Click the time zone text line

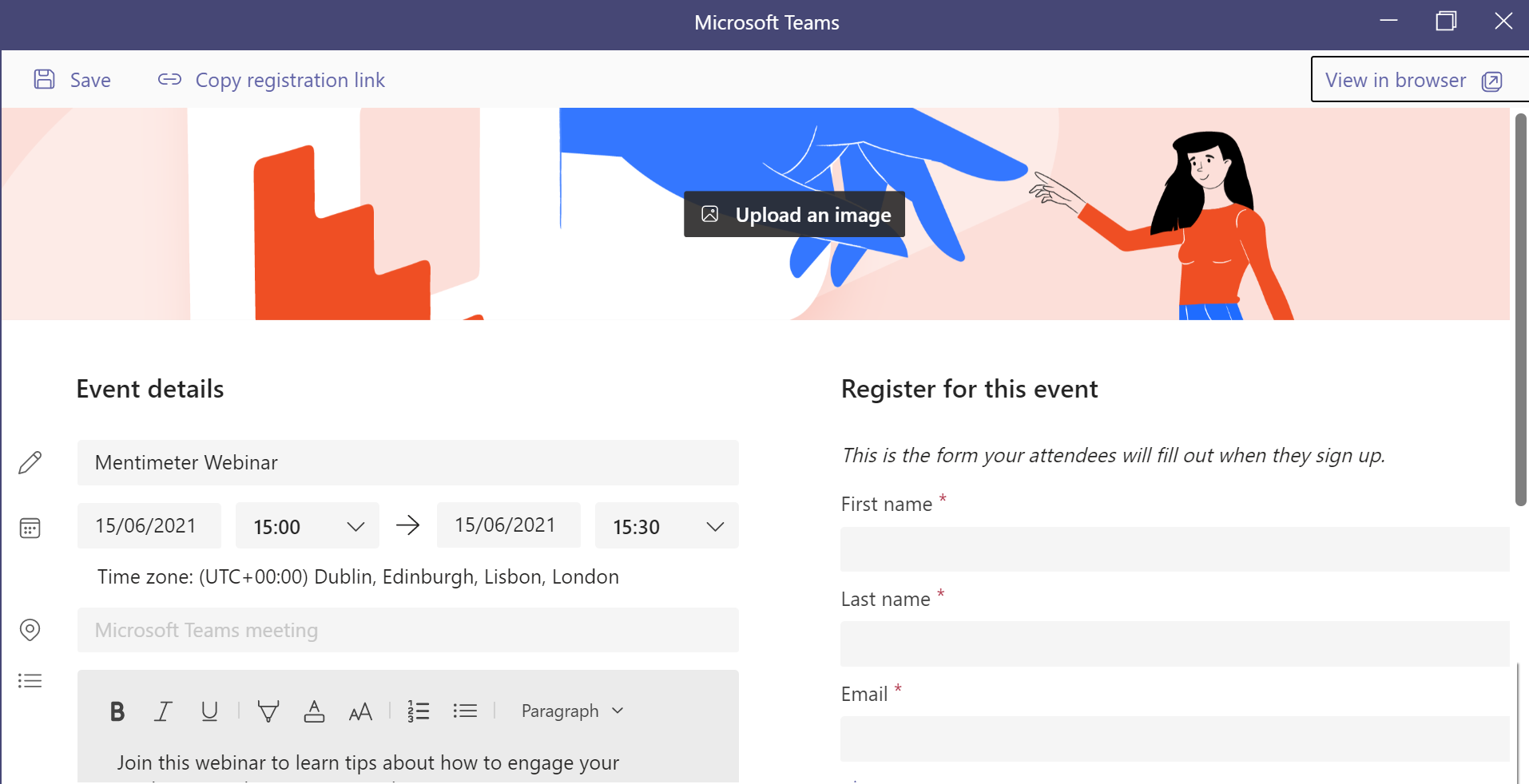coord(358,576)
